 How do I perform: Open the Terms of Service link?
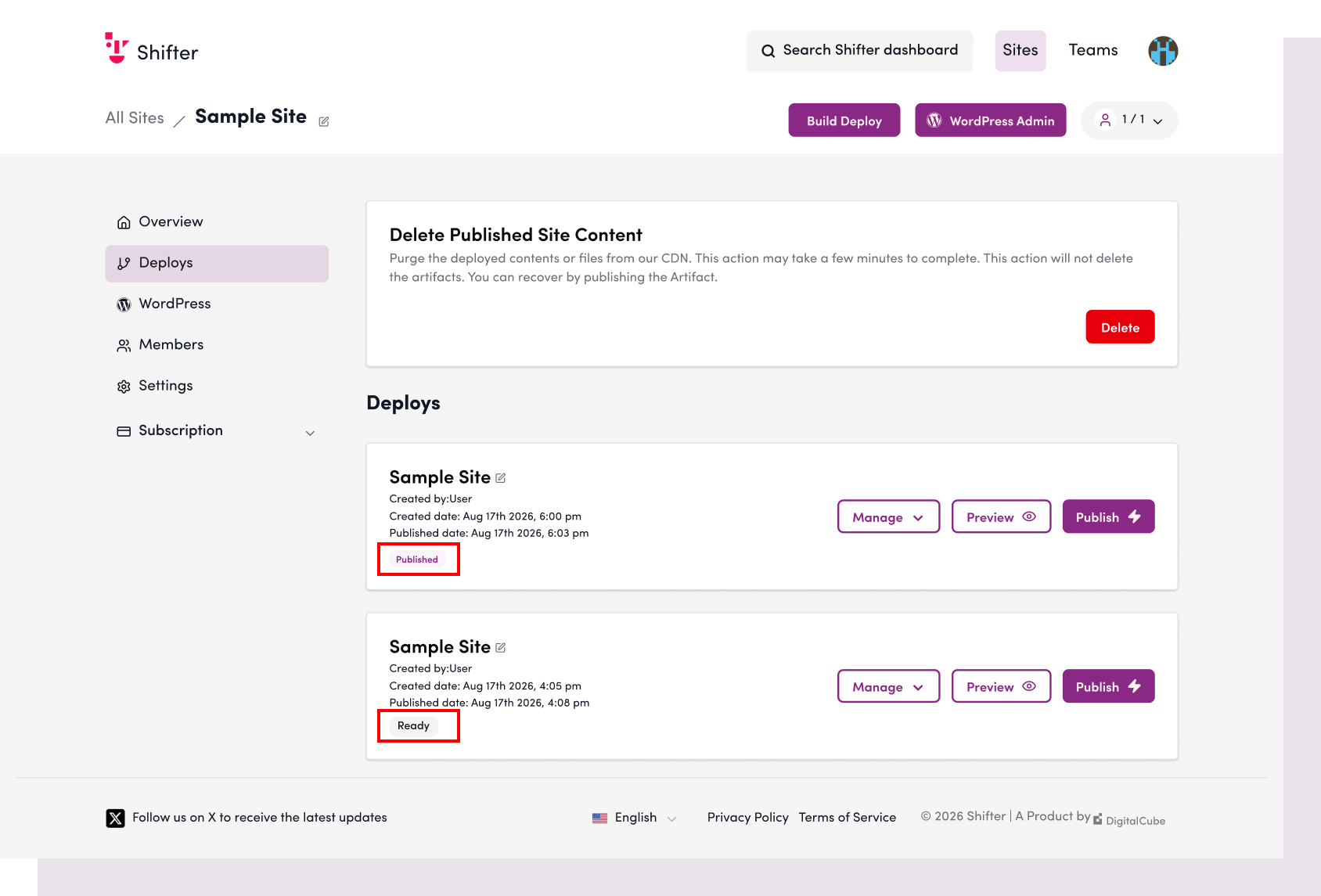tap(847, 818)
